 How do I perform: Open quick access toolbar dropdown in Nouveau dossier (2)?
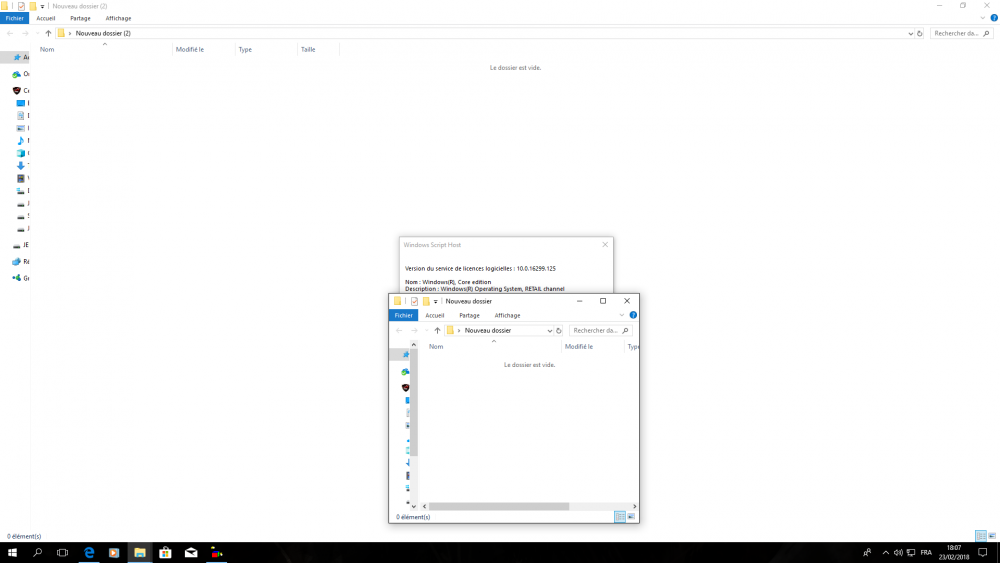[43, 6]
